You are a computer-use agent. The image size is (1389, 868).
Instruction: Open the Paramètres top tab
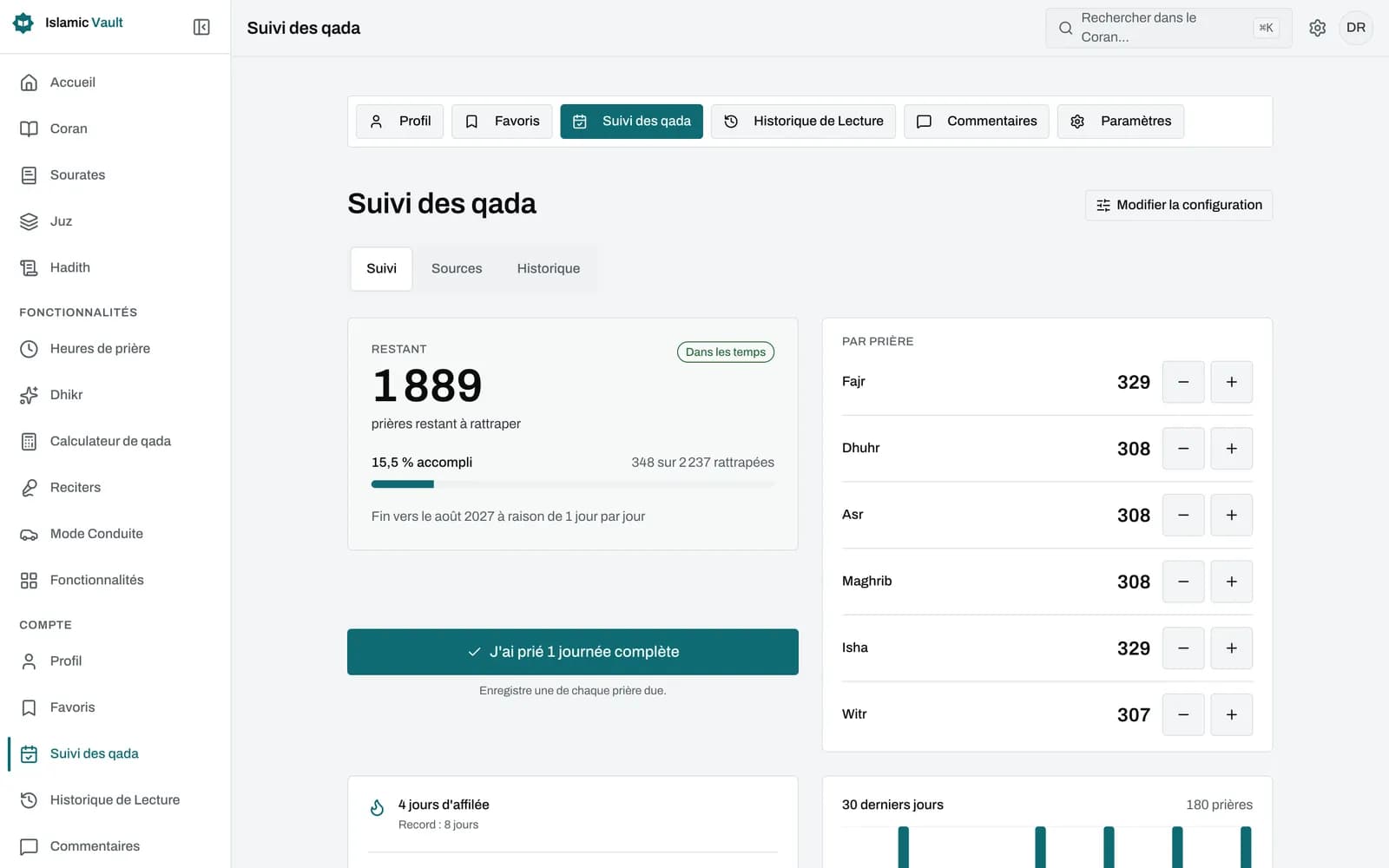point(1121,122)
